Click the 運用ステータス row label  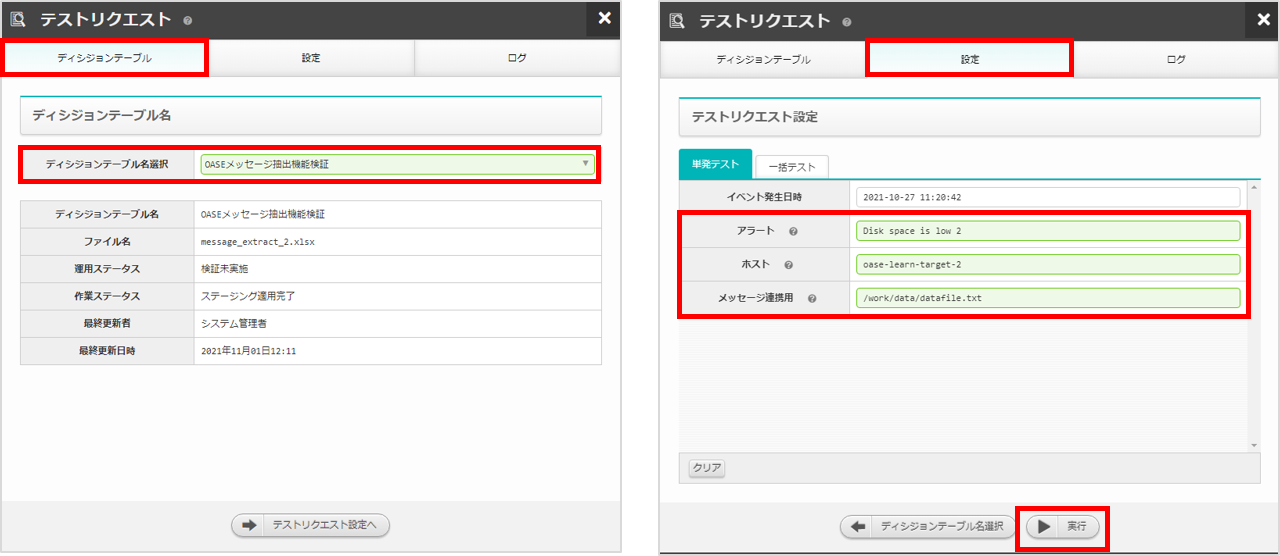tap(107, 269)
